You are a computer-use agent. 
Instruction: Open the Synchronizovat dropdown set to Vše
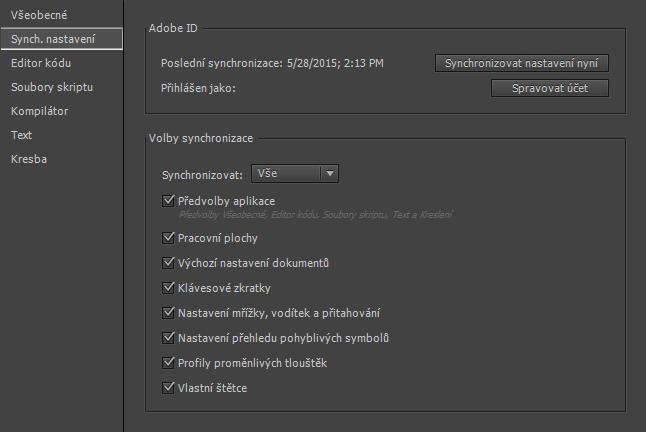pos(285,173)
